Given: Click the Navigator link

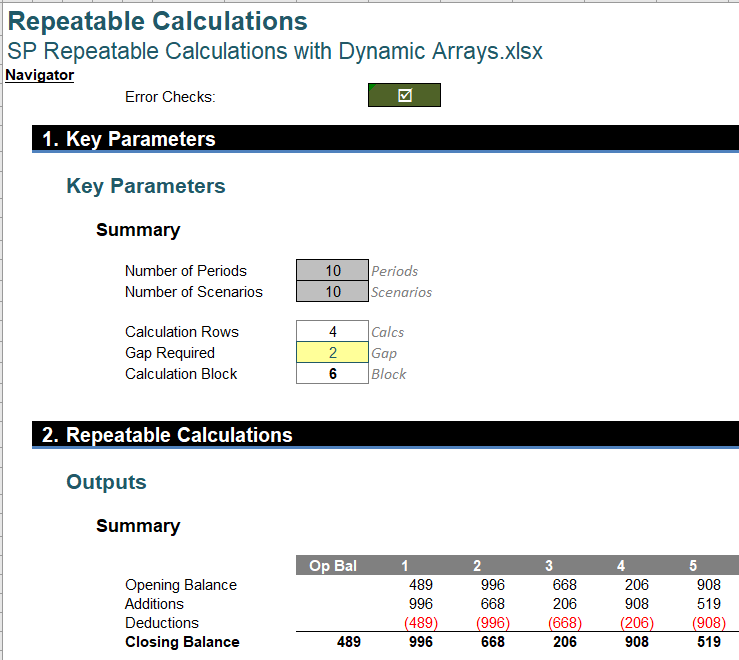Looking at the screenshot, I should point(40,75).
